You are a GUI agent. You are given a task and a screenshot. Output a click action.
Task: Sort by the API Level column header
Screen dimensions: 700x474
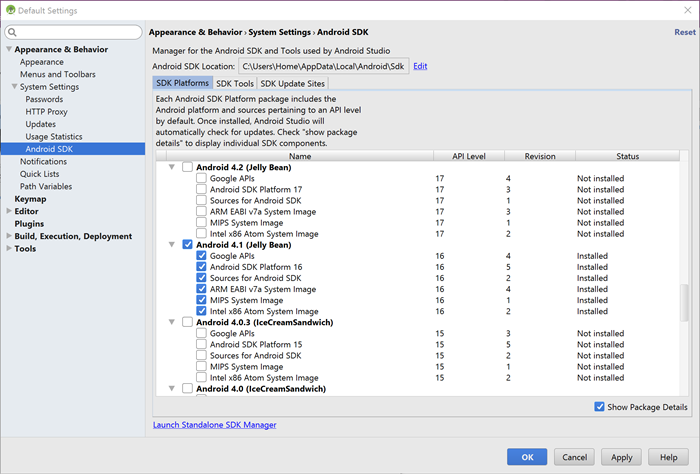coord(469,156)
